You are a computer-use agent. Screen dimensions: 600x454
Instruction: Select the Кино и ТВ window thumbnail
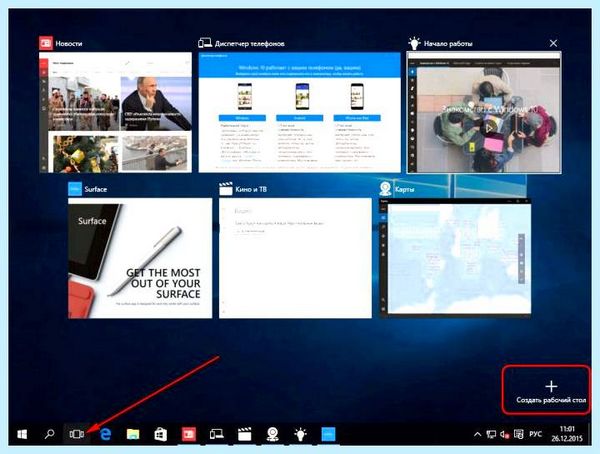click(x=295, y=258)
